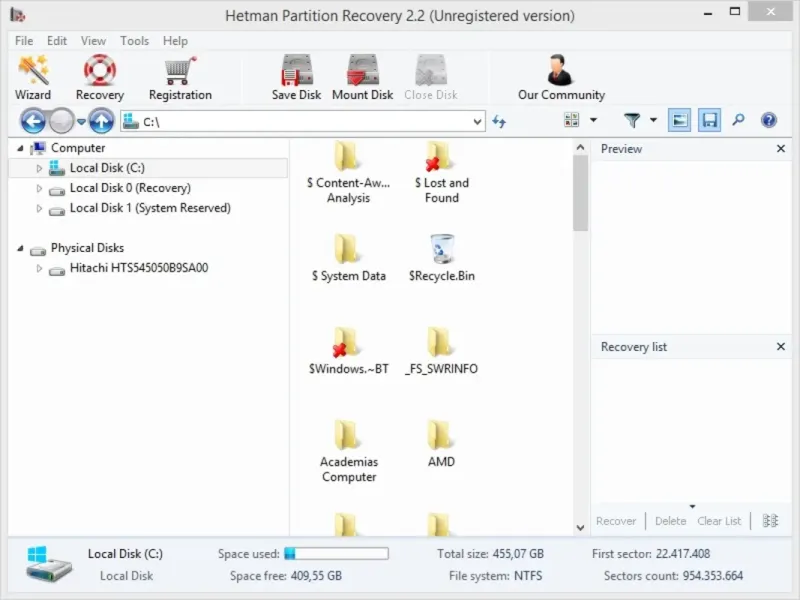This screenshot has width=800, height=600.
Task: Click the scroll down arrow
Action: click(580, 528)
